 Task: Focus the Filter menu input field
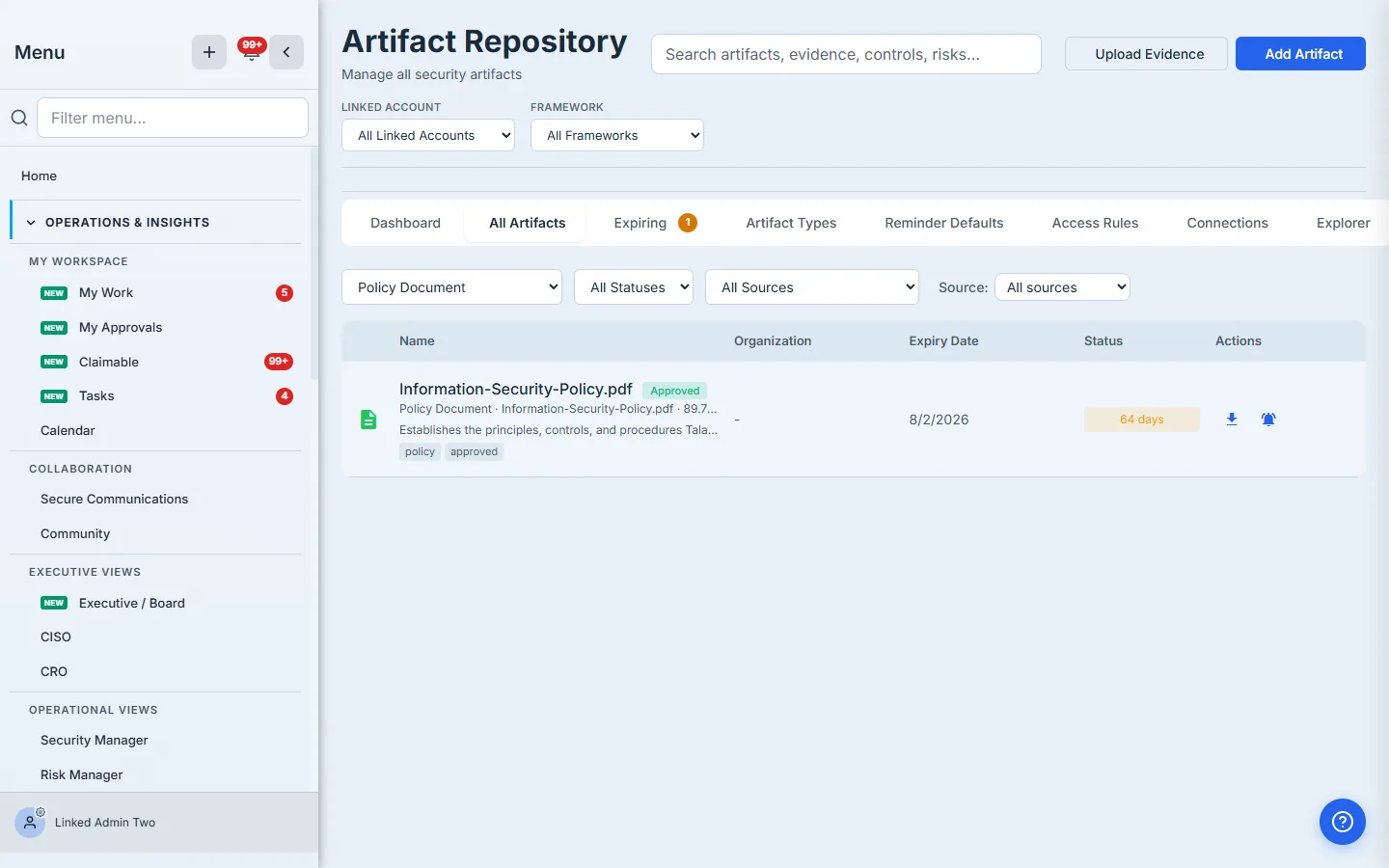click(x=173, y=118)
